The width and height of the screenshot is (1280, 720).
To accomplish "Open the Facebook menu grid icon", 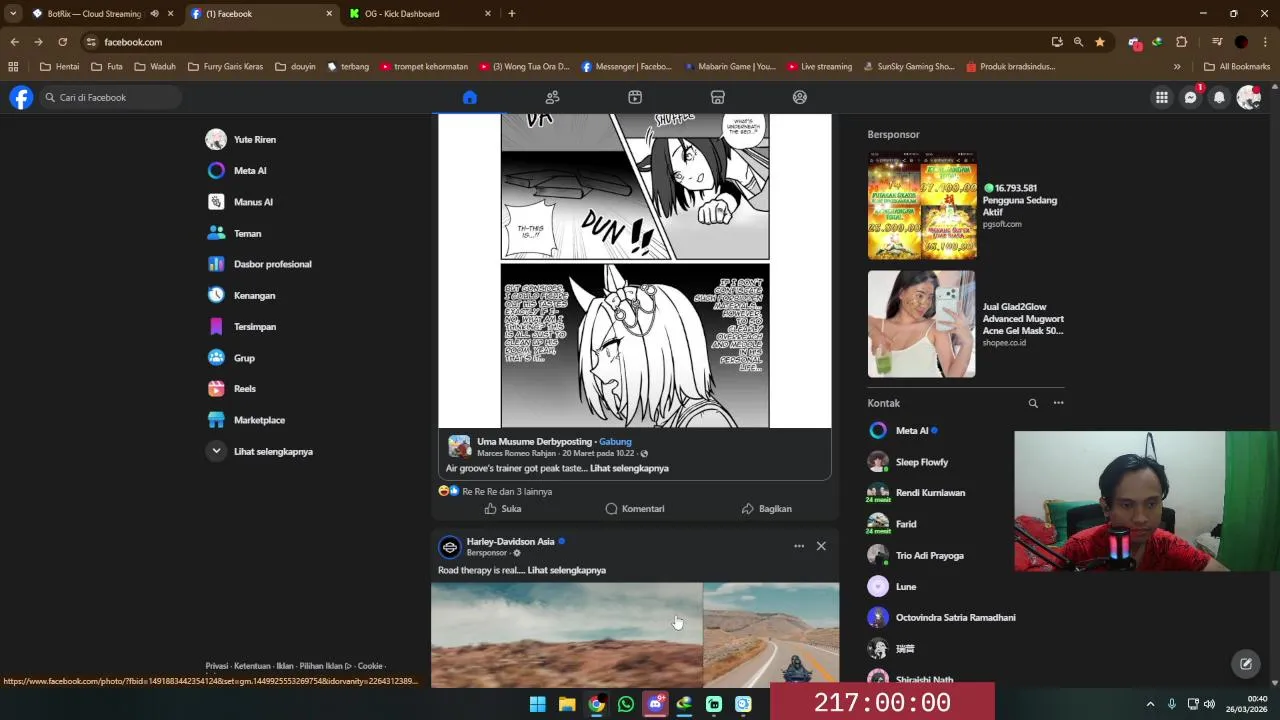I will 1161,97.
